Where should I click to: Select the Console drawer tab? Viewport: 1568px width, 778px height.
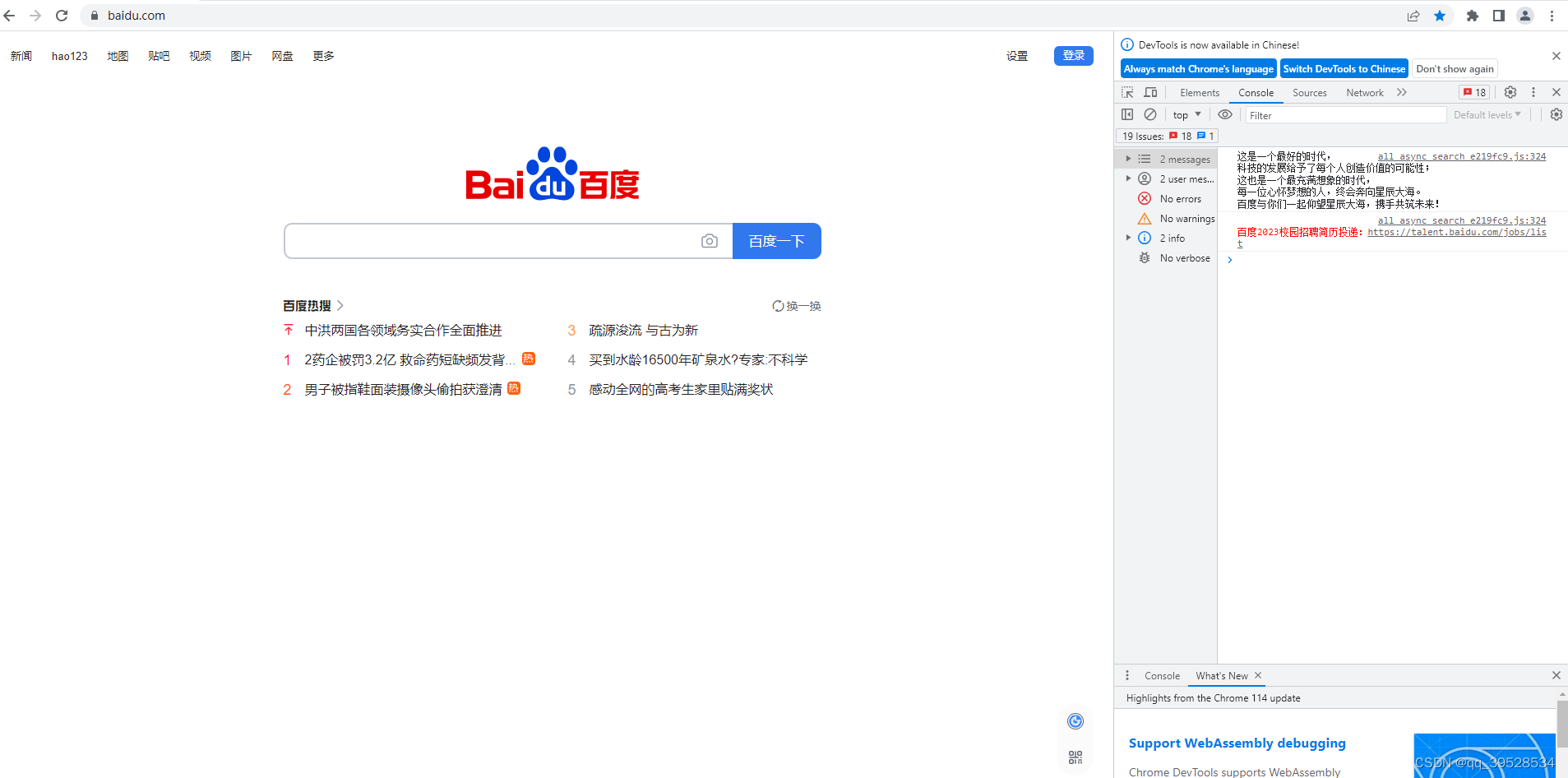pyautogui.click(x=1162, y=675)
